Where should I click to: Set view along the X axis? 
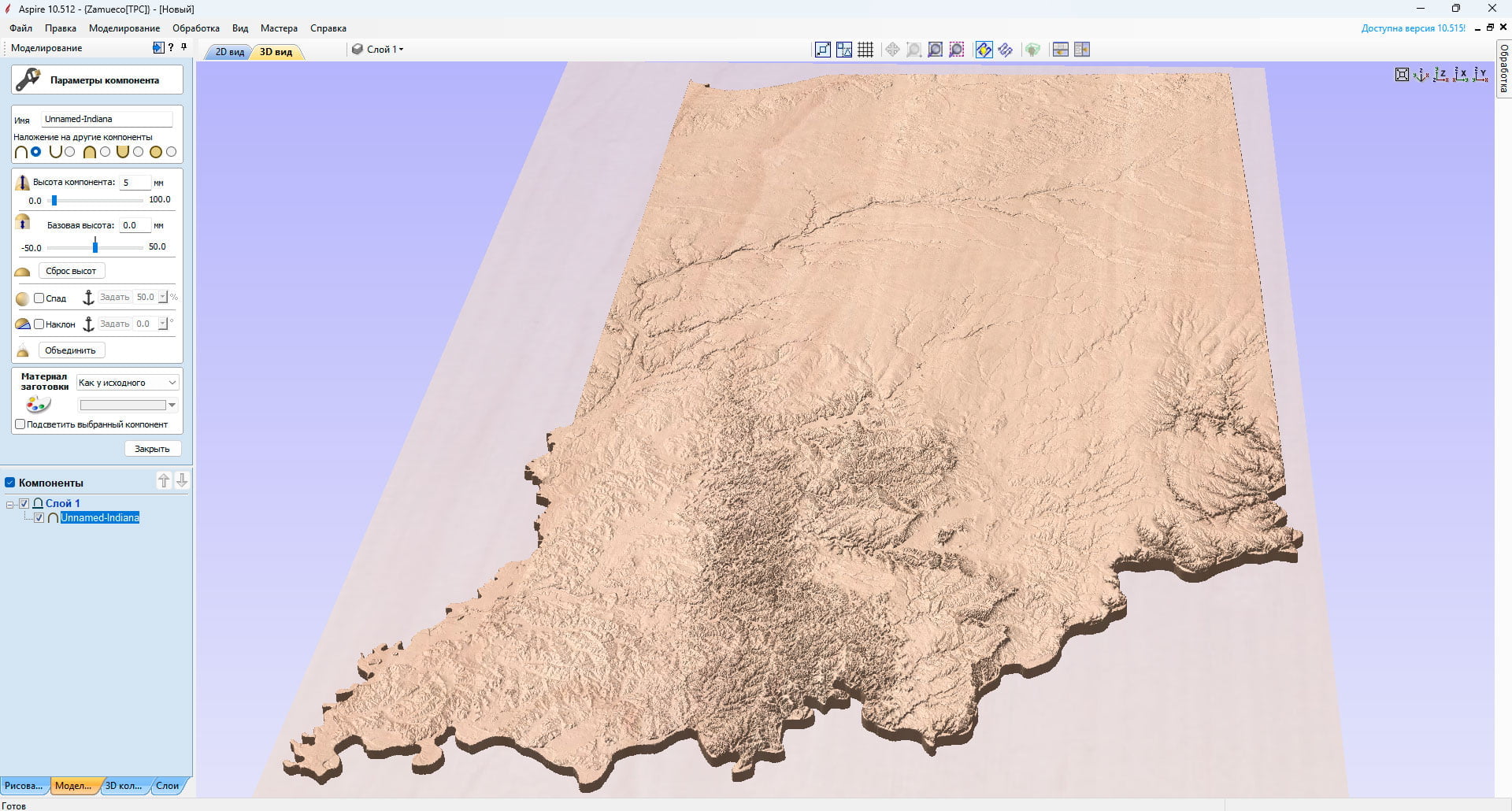pos(1461,75)
